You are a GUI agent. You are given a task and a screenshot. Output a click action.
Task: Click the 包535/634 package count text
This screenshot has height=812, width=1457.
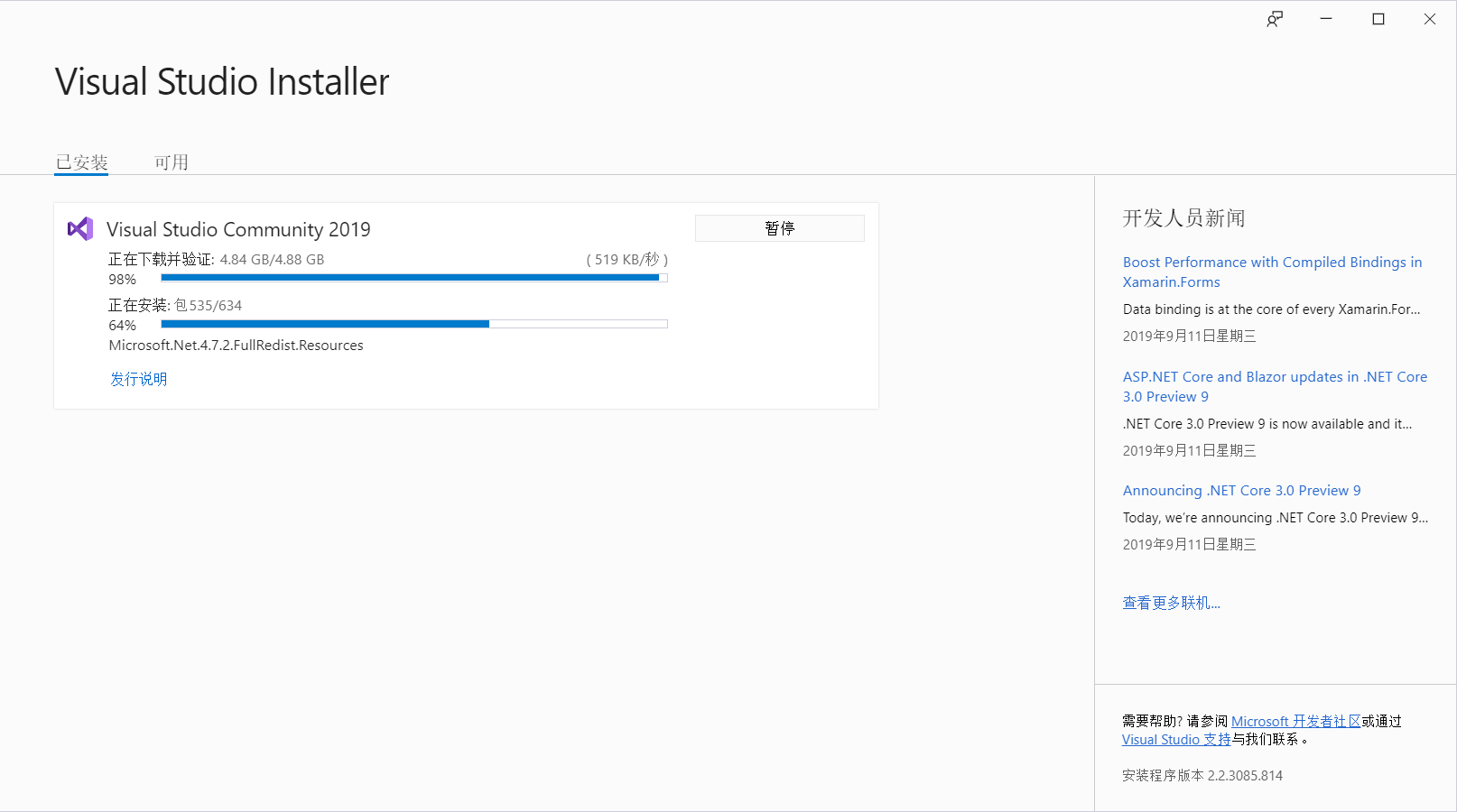[x=209, y=305]
